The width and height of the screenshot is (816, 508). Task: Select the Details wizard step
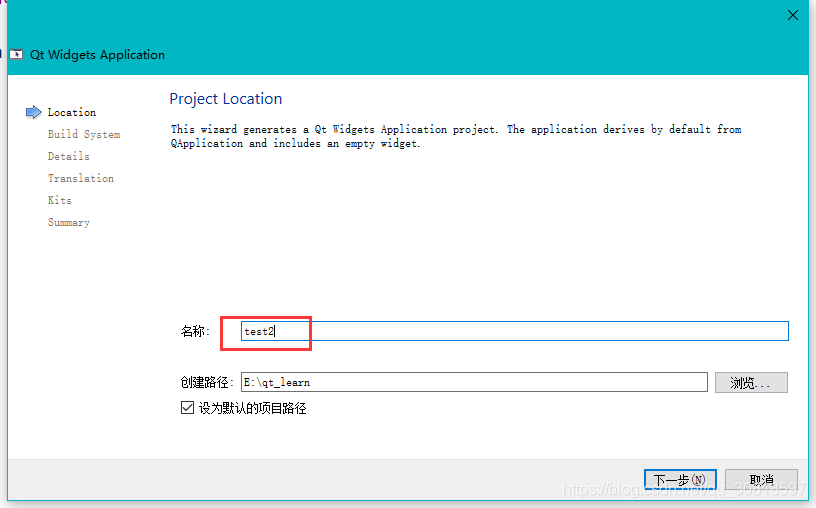(69, 156)
